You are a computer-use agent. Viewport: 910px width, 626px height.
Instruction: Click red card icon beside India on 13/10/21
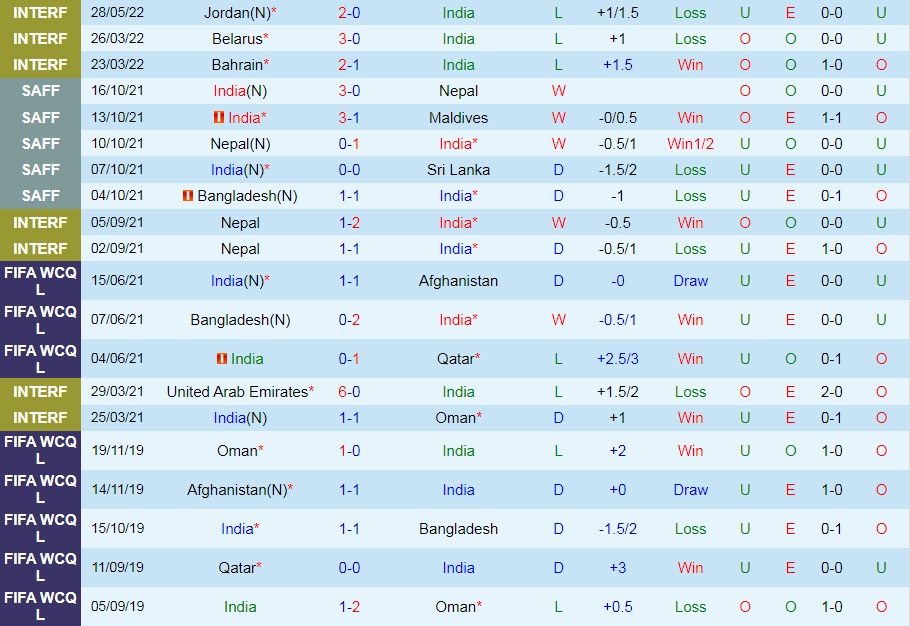(219, 118)
